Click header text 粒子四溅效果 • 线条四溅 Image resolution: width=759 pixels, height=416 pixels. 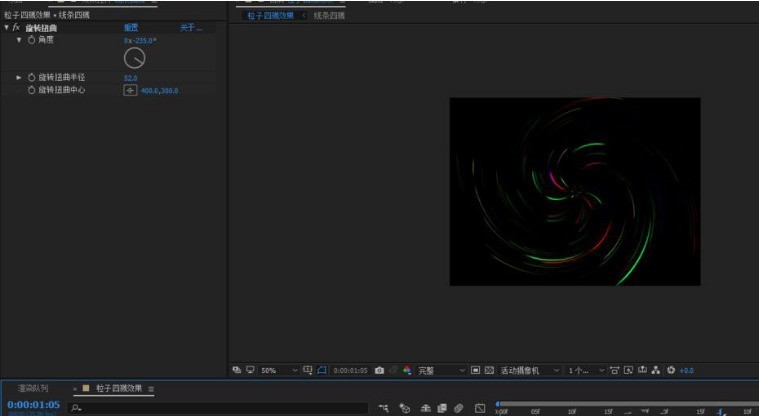click(46, 15)
